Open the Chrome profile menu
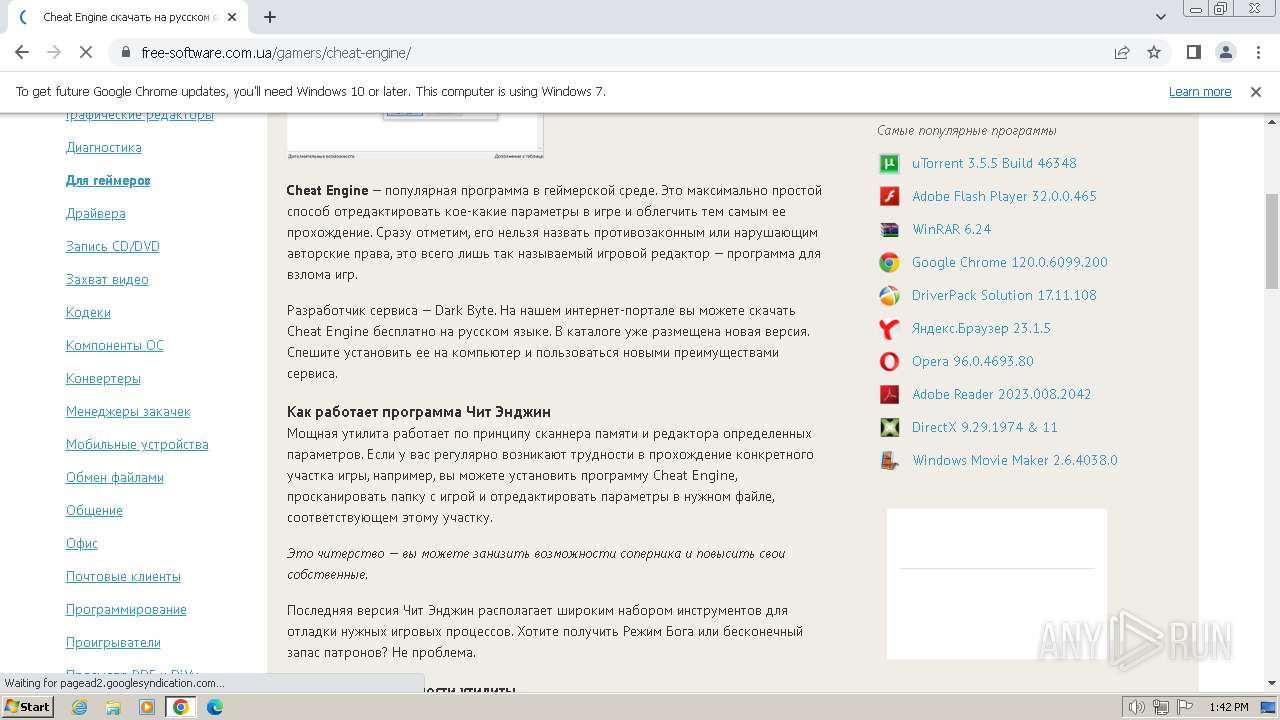The image size is (1280, 720). (x=1226, y=52)
